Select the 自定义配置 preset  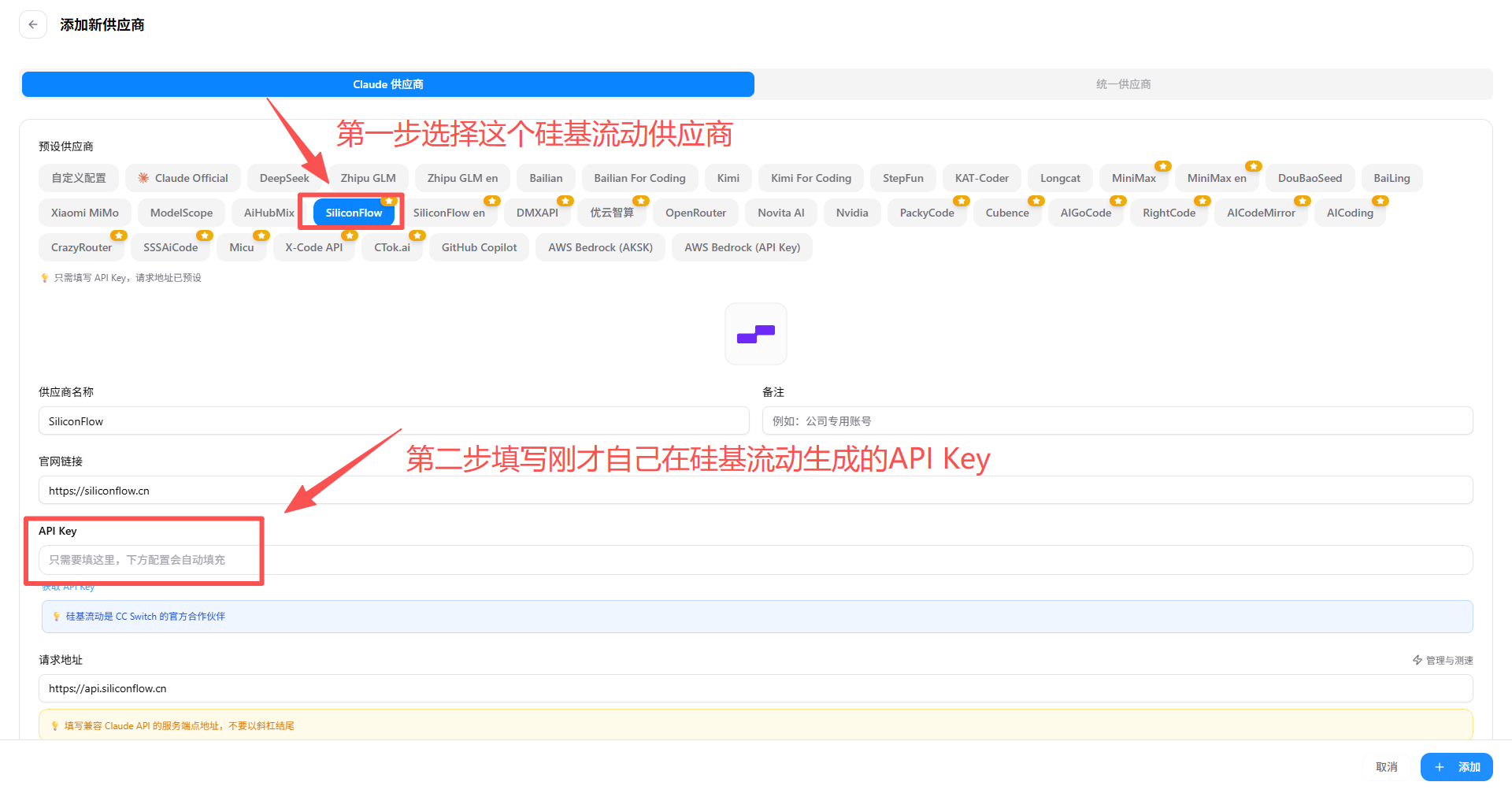point(79,178)
